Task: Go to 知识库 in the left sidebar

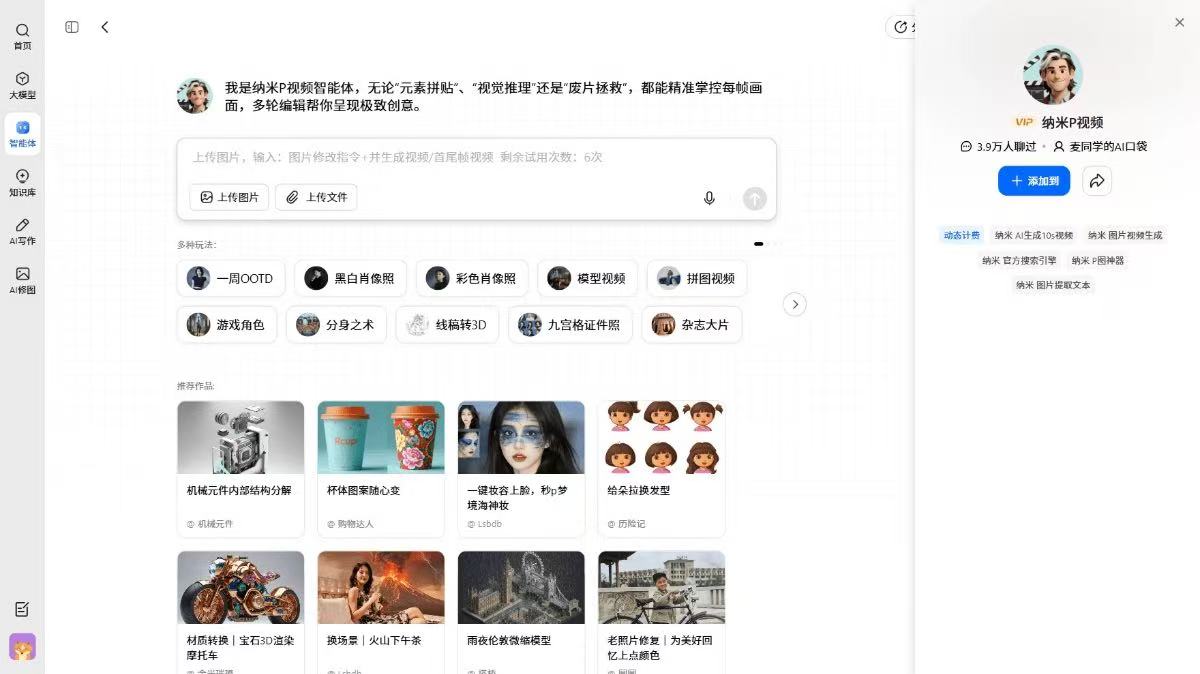Action: click(22, 182)
